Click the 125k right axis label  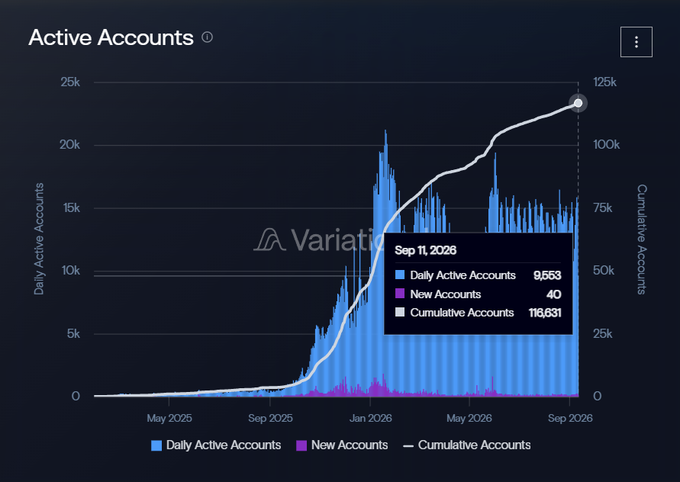pos(605,82)
